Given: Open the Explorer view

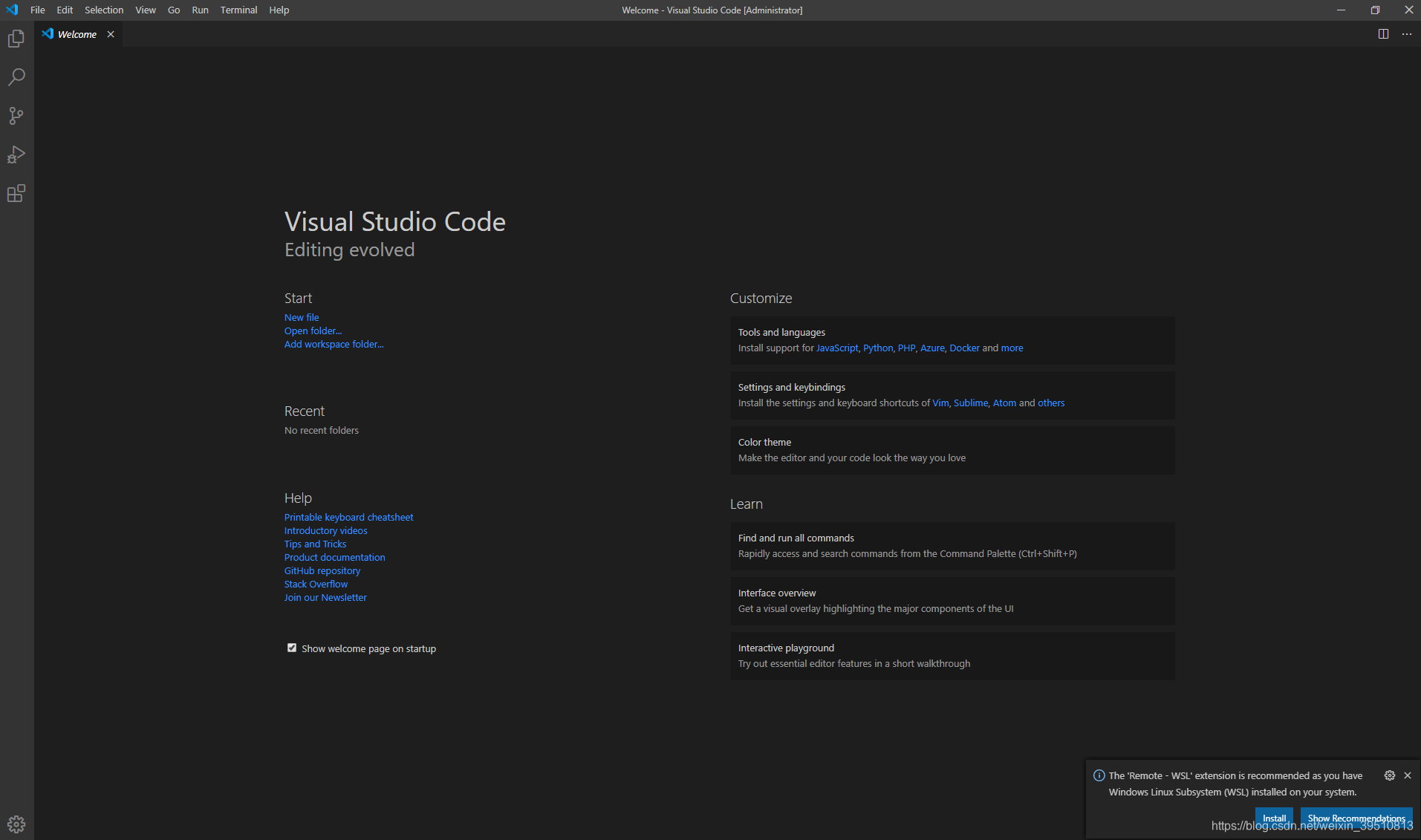Looking at the screenshot, I should coord(16,39).
